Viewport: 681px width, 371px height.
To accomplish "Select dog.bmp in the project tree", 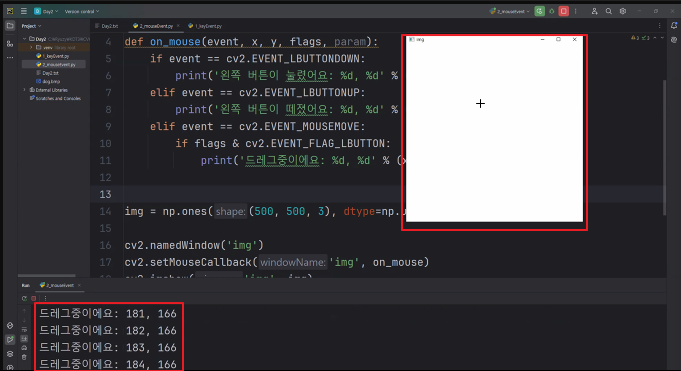I will pos(48,81).
